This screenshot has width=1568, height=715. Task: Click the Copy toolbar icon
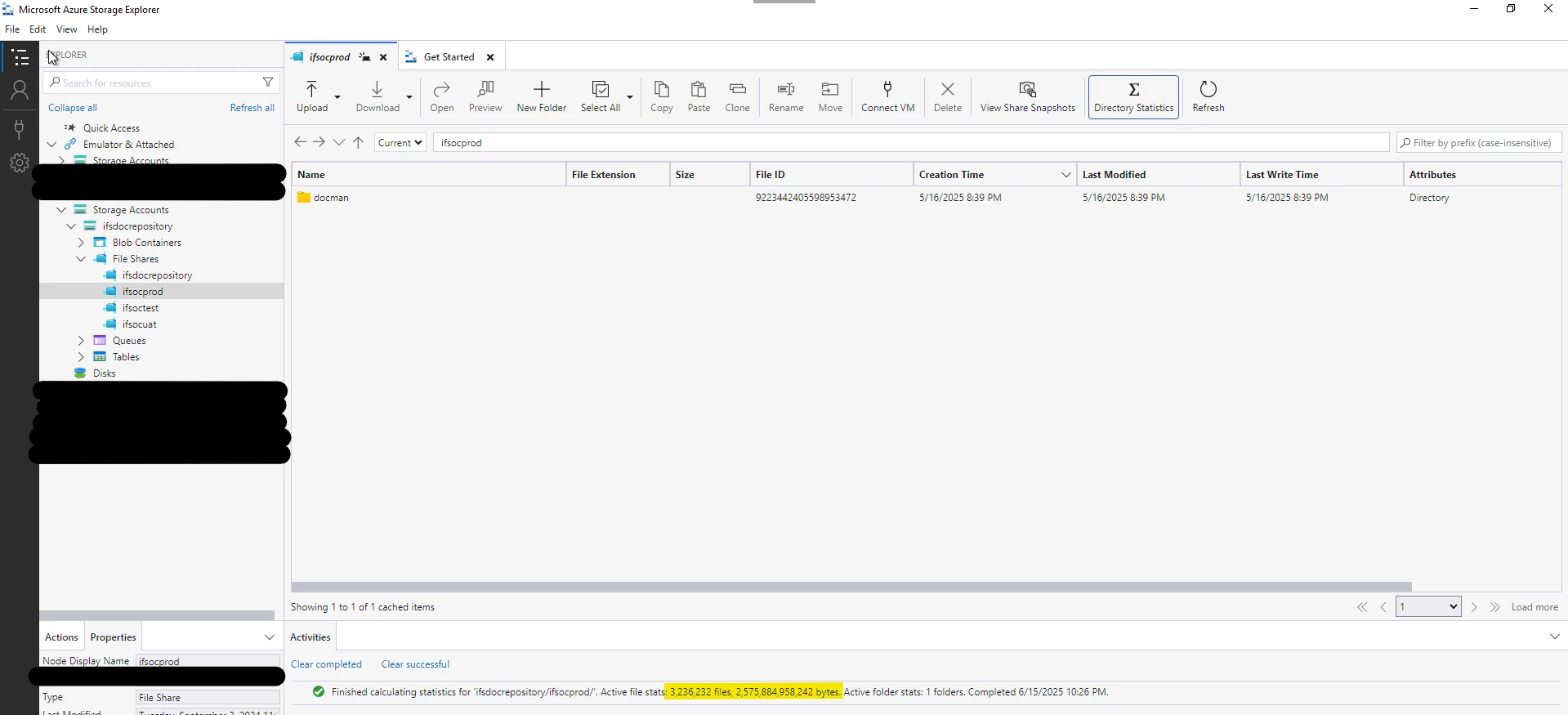662,96
